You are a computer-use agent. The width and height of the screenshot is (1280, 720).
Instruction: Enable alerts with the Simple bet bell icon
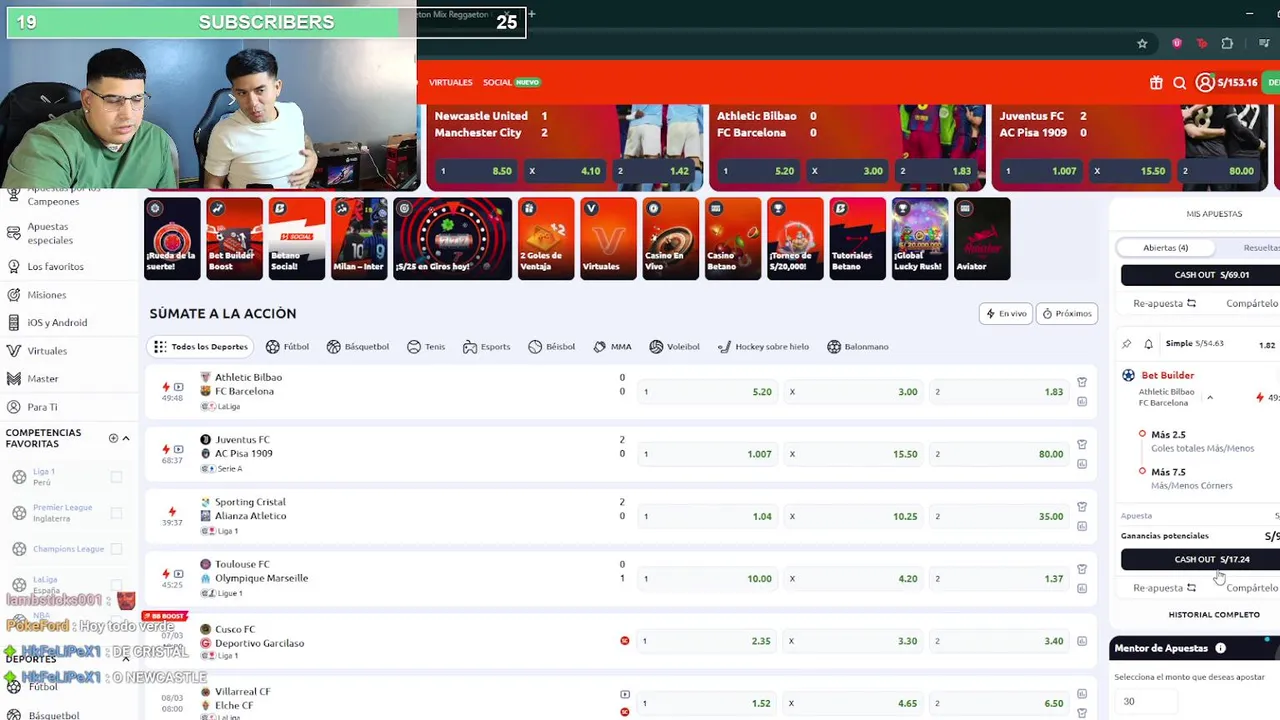tap(1148, 344)
